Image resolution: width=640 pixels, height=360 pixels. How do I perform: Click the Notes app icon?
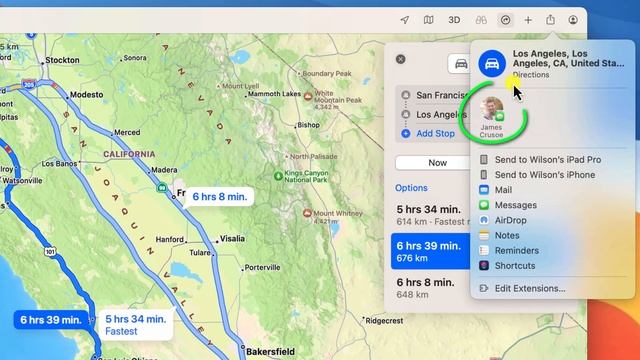(484, 235)
